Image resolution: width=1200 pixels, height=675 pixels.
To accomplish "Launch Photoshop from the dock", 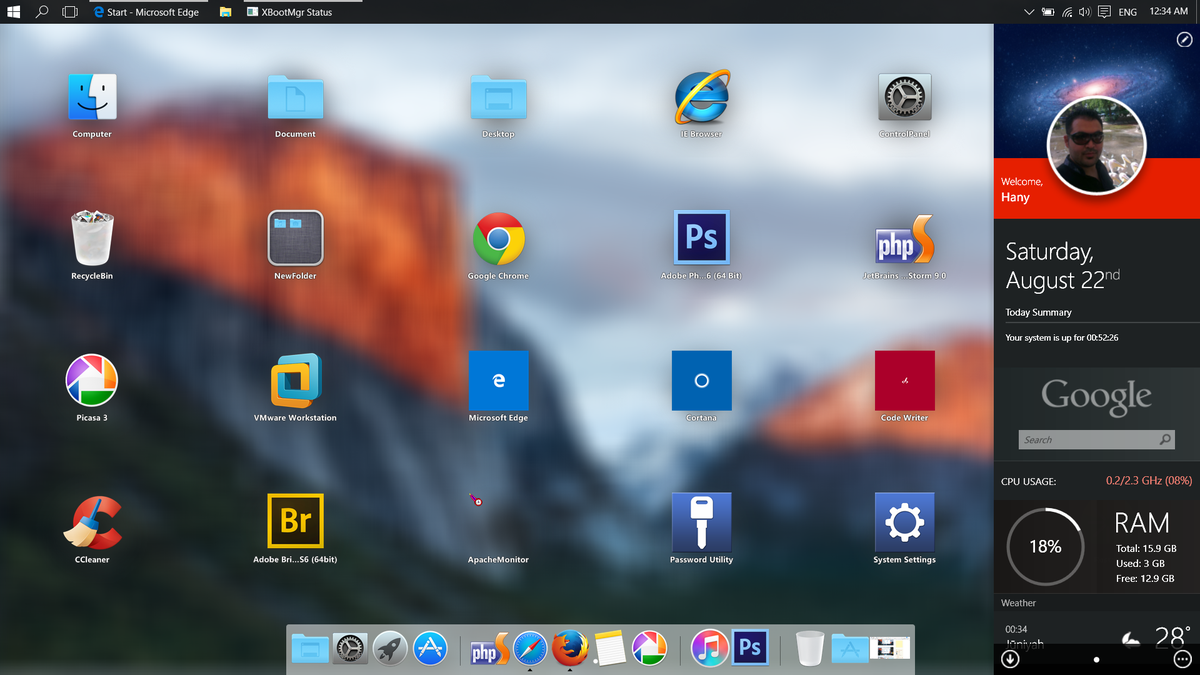I will coord(750,649).
